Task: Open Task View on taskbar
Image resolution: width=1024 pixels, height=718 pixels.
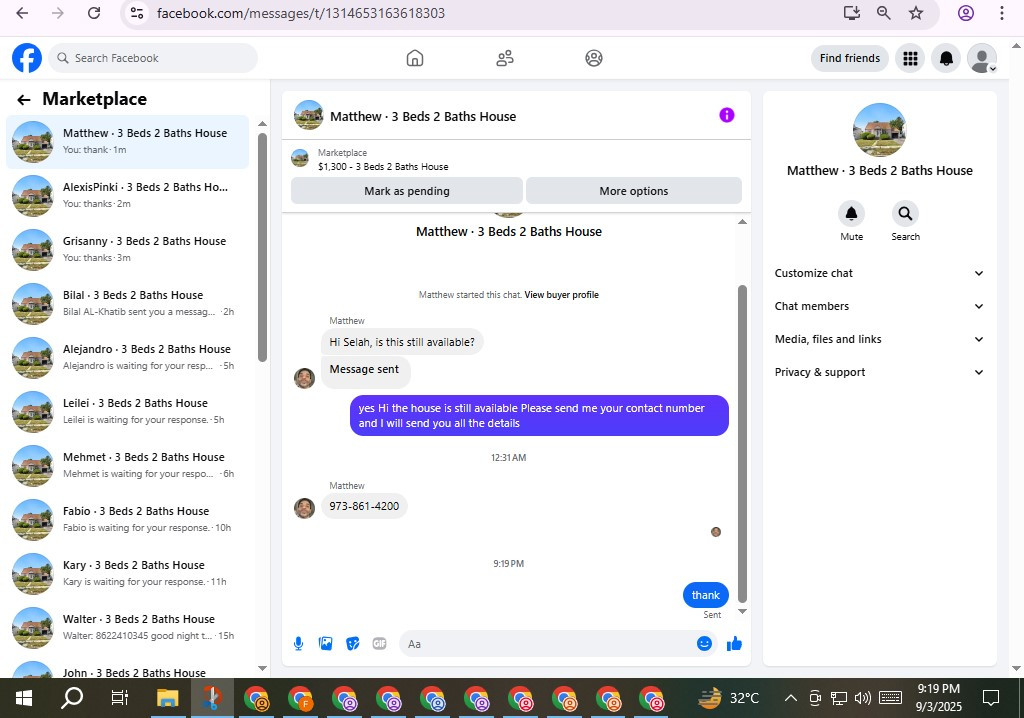Action: click(120, 698)
